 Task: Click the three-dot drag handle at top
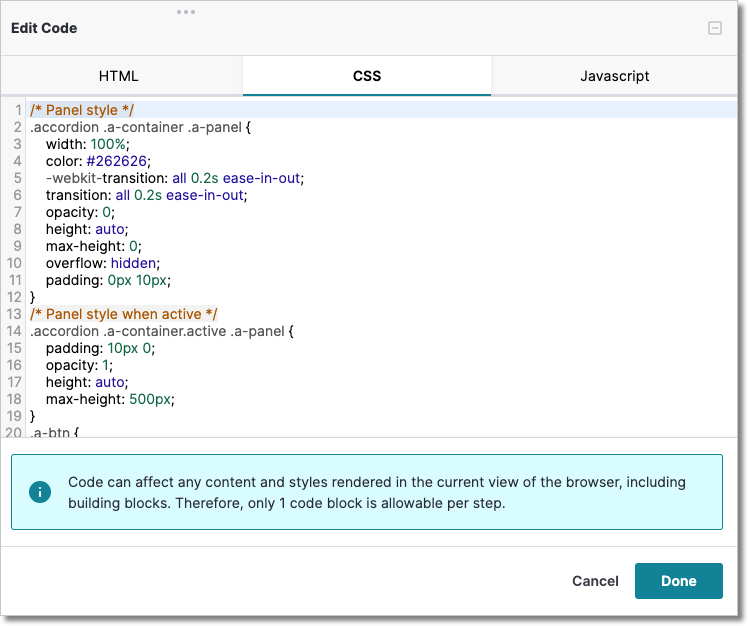point(186,12)
